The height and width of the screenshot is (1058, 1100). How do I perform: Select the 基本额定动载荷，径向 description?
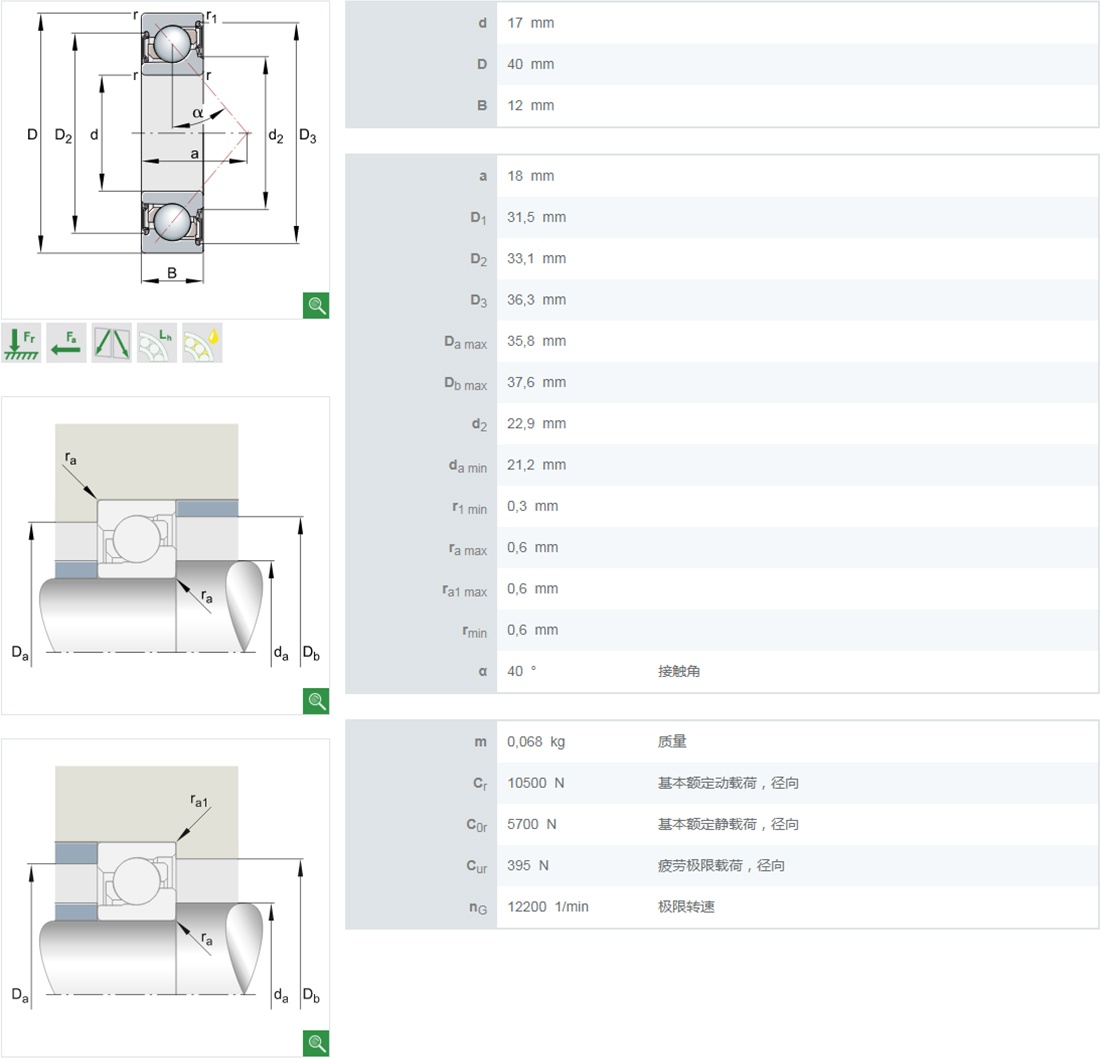[x=728, y=783]
